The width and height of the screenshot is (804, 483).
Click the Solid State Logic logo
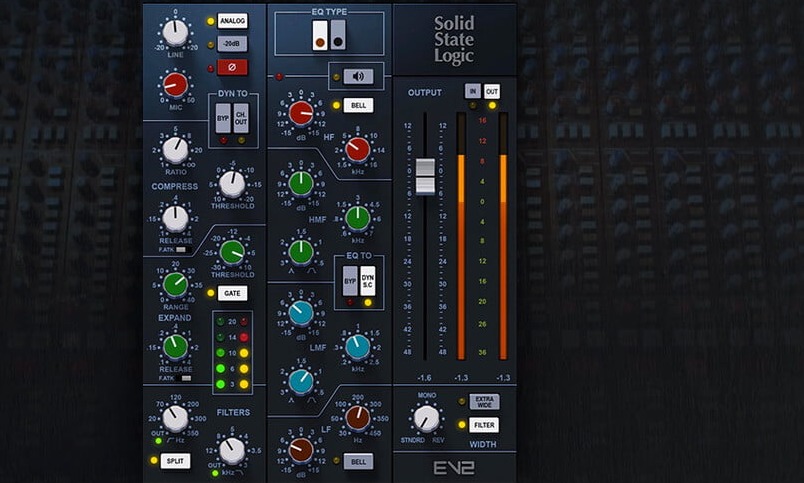pos(454,39)
